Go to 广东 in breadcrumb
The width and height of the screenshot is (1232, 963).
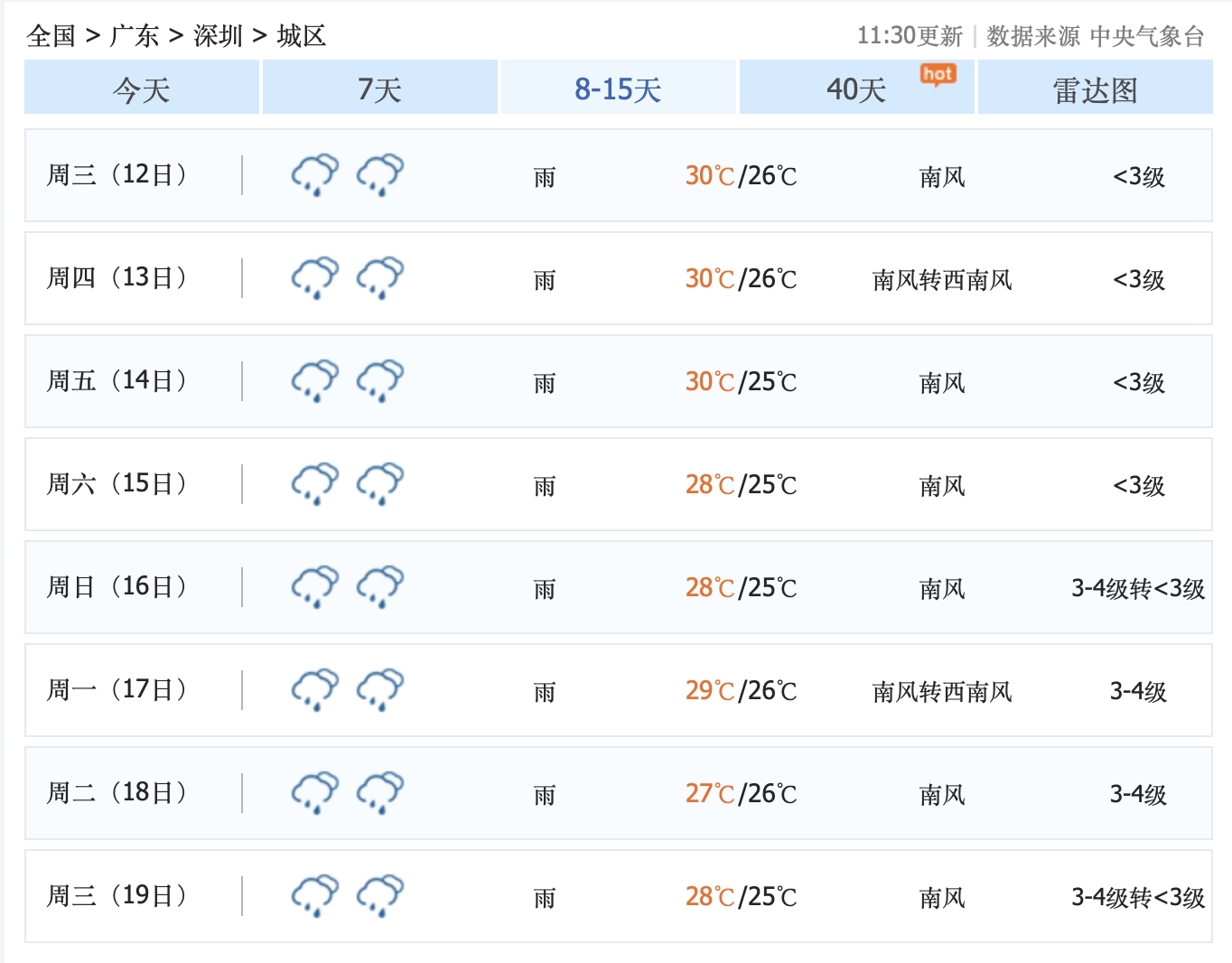coord(135,36)
